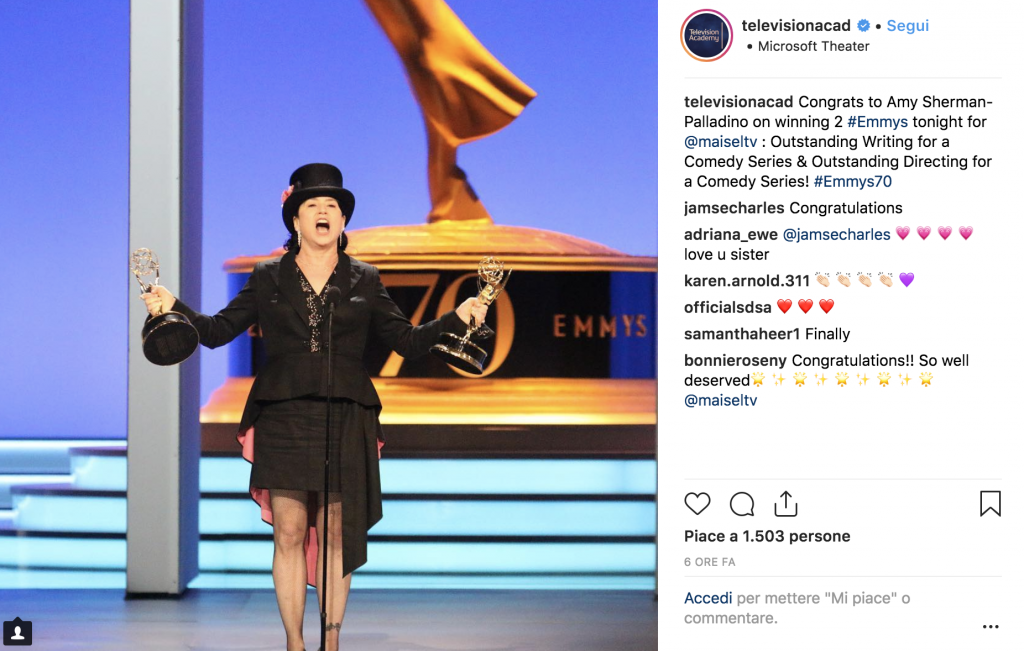The image size is (1024, 651).
Task: Save the post with the bookmark icon
Action: click(x=990, y=503)
